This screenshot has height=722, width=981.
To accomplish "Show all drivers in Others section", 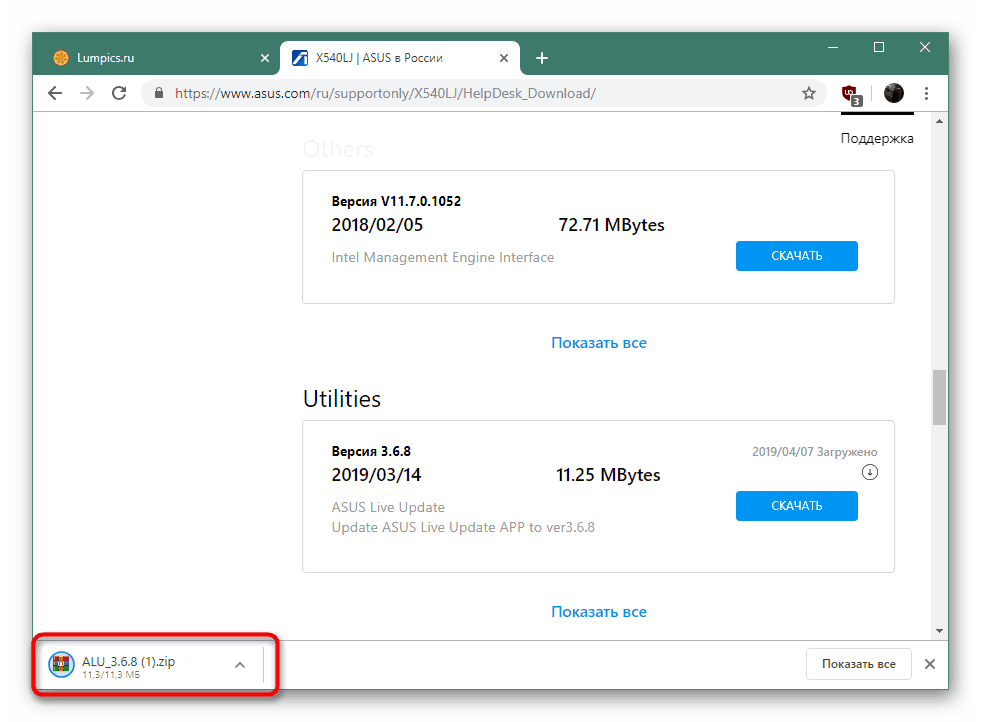I will point(599,343).
